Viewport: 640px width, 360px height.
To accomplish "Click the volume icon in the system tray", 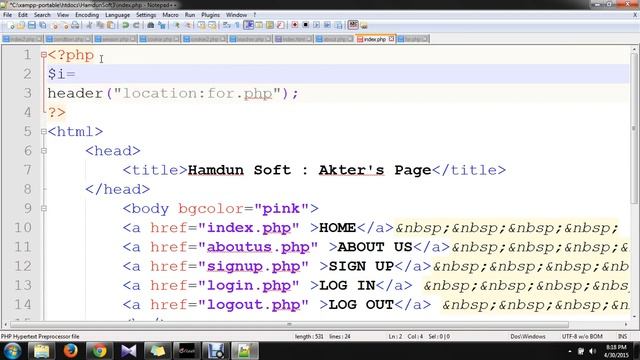I will click(x=593, y=351).
